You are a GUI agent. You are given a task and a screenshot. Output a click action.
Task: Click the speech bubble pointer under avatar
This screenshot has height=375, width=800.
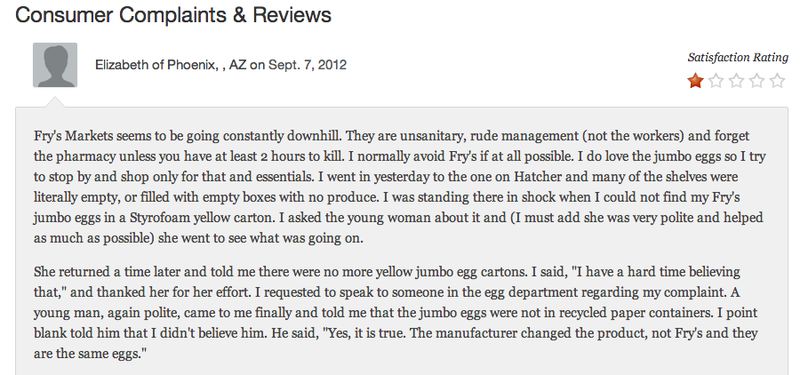[x=55, y=102]
